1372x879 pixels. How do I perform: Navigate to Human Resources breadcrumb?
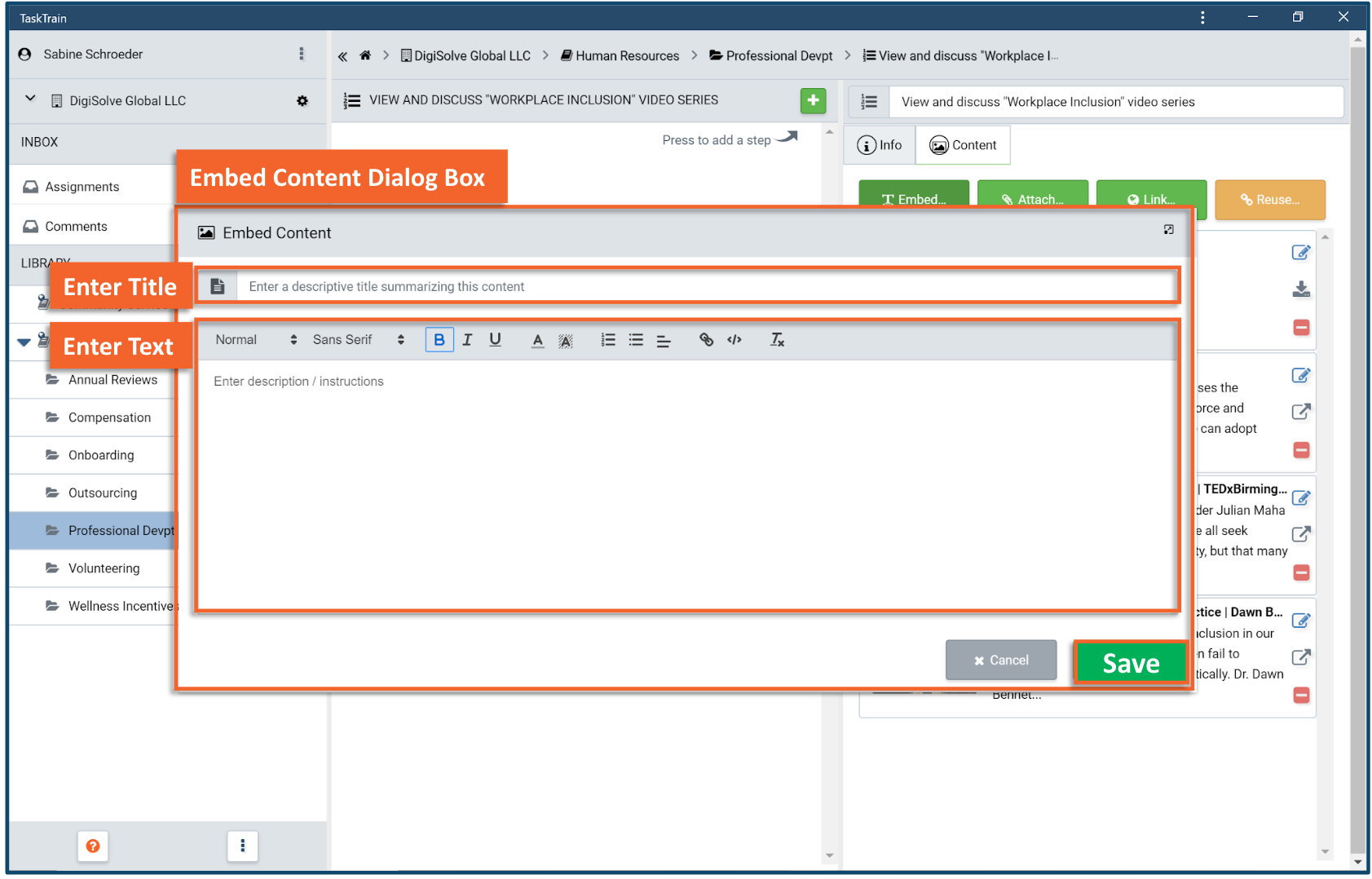tap(620, 55)
